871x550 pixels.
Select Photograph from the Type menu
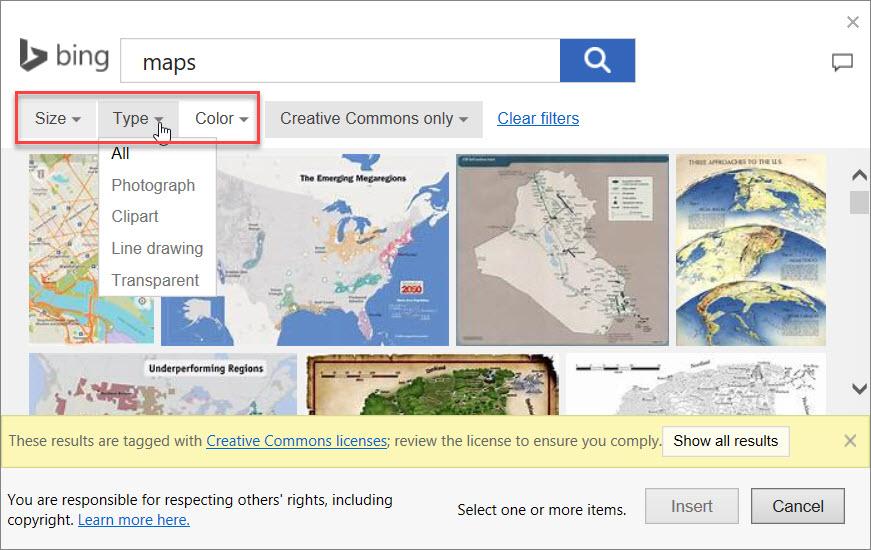(153, 185)
